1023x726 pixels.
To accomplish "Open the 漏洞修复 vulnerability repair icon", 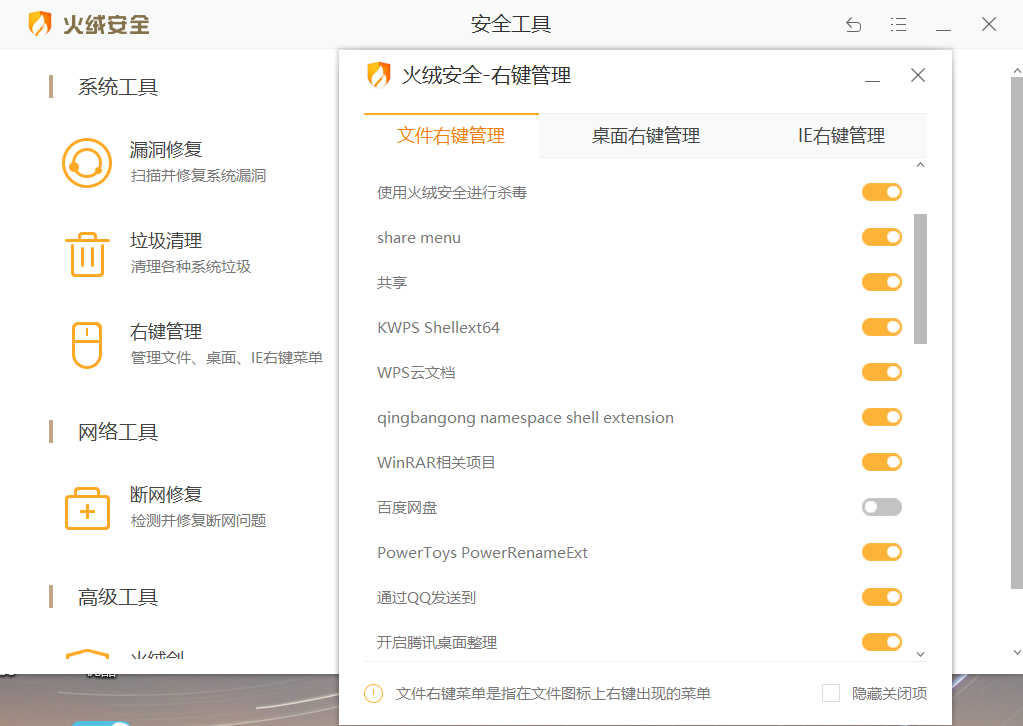I will (87, 162).
